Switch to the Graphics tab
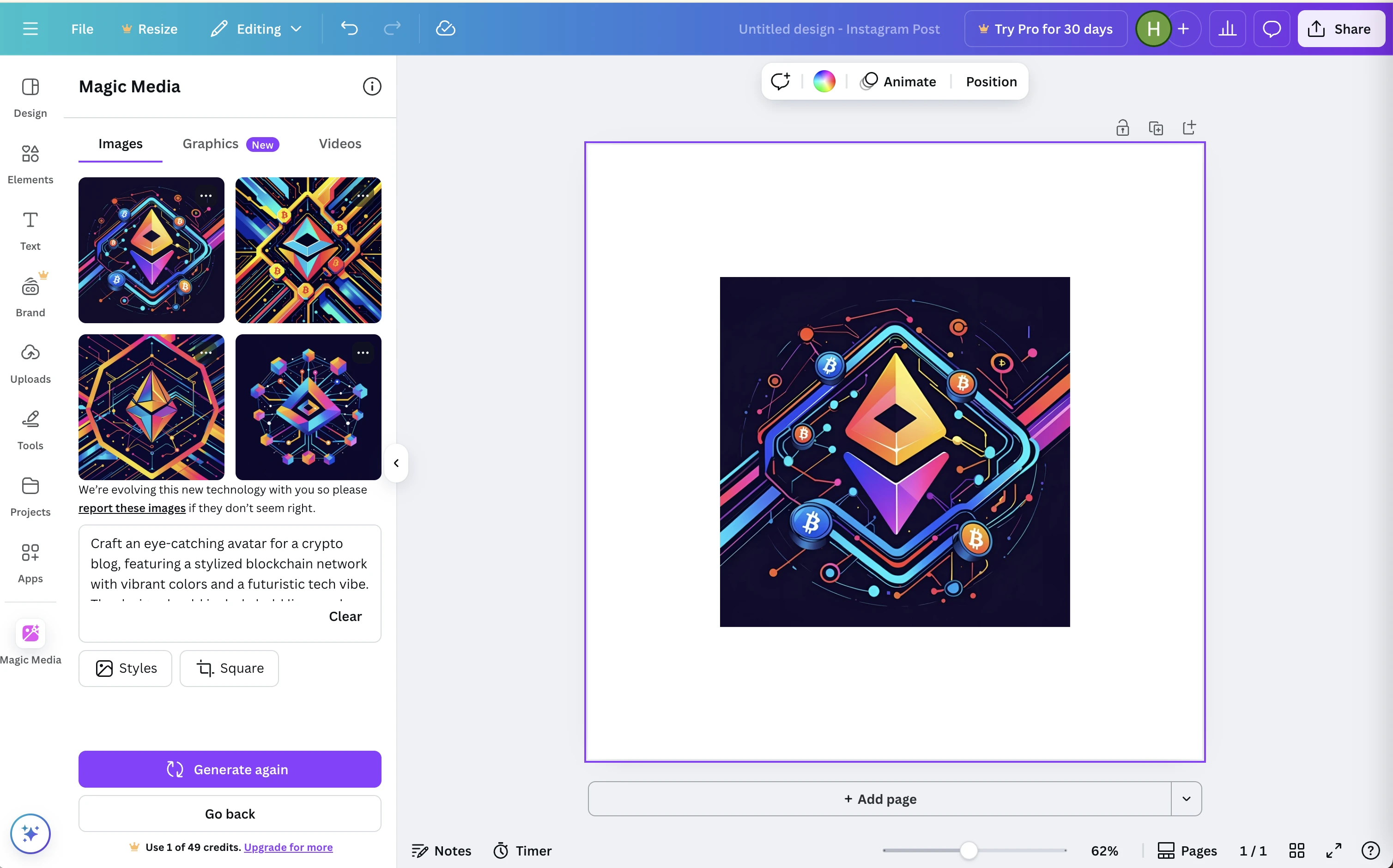Screen dimensions: 1393x868 coord(231,144)
